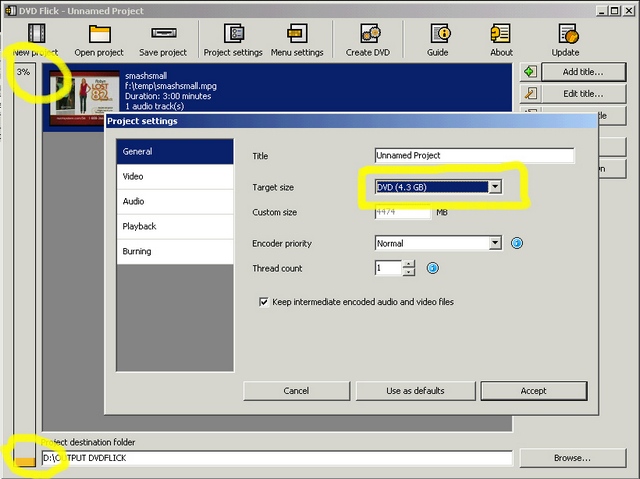Viewport: 640px width, 479px height.
Task: Click the vertical disc space progress bar
Action: (25, 265)
